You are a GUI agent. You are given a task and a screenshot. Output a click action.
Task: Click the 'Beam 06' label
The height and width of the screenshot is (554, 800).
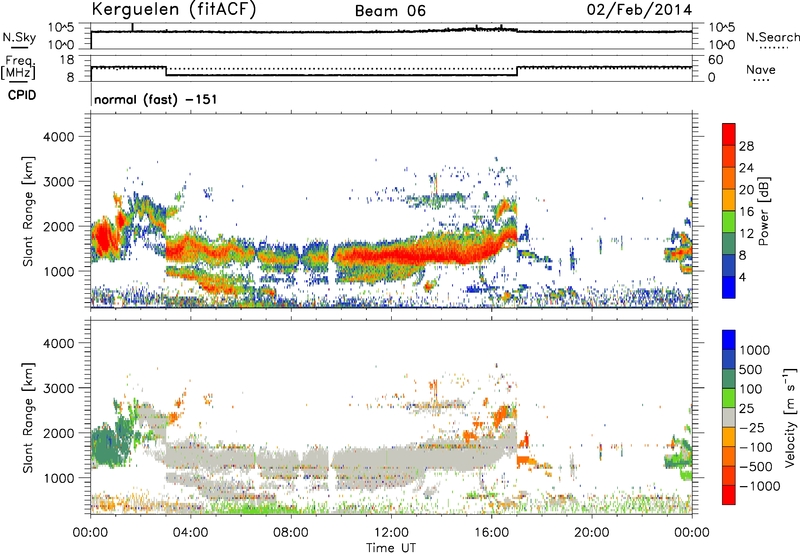point(390,11)
